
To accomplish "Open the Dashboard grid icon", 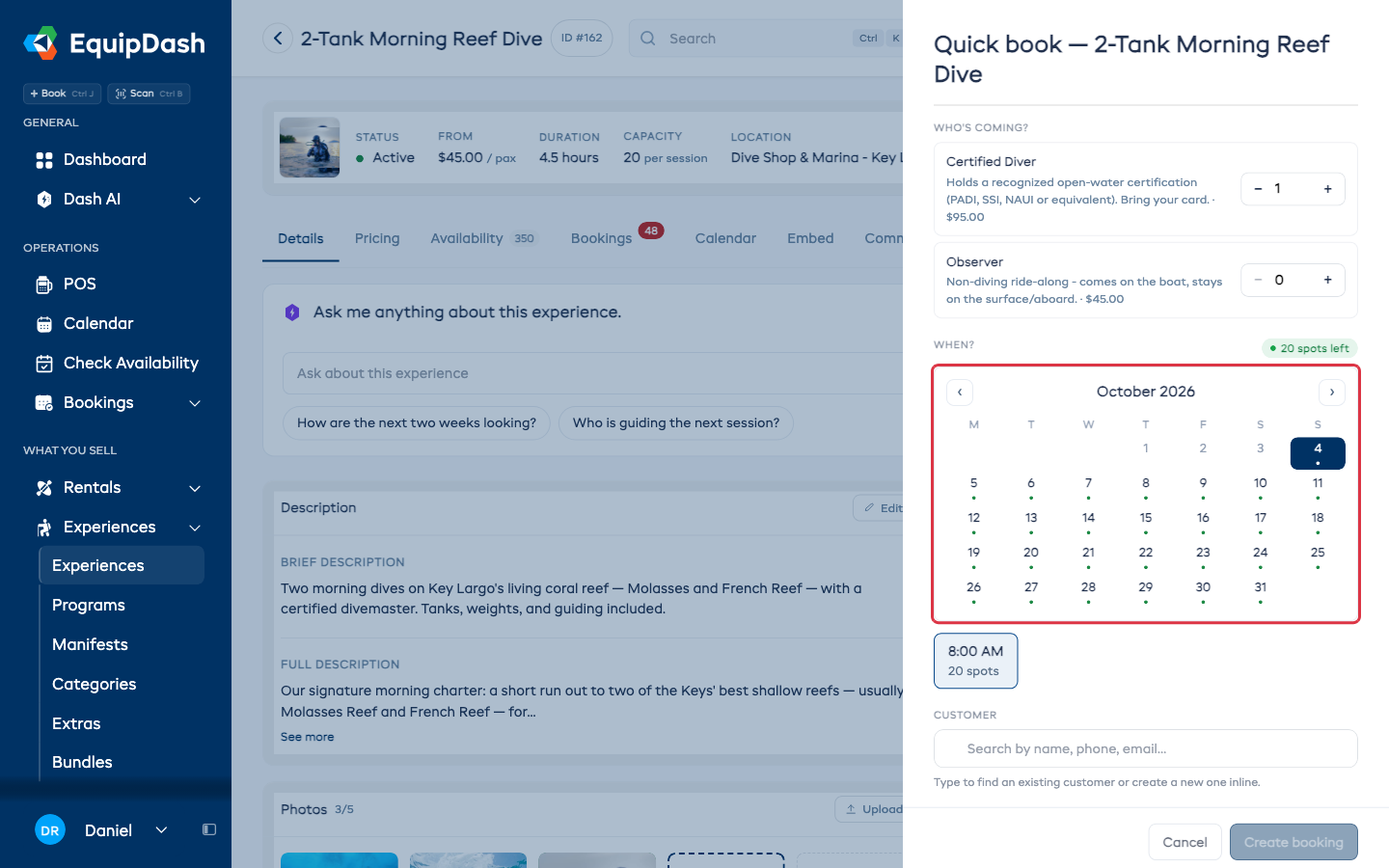I will point(44,160).
